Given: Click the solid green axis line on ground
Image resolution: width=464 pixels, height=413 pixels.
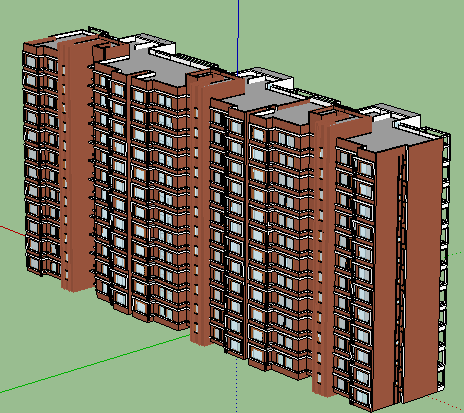Looking at the screenshot, I should point(95,364).
